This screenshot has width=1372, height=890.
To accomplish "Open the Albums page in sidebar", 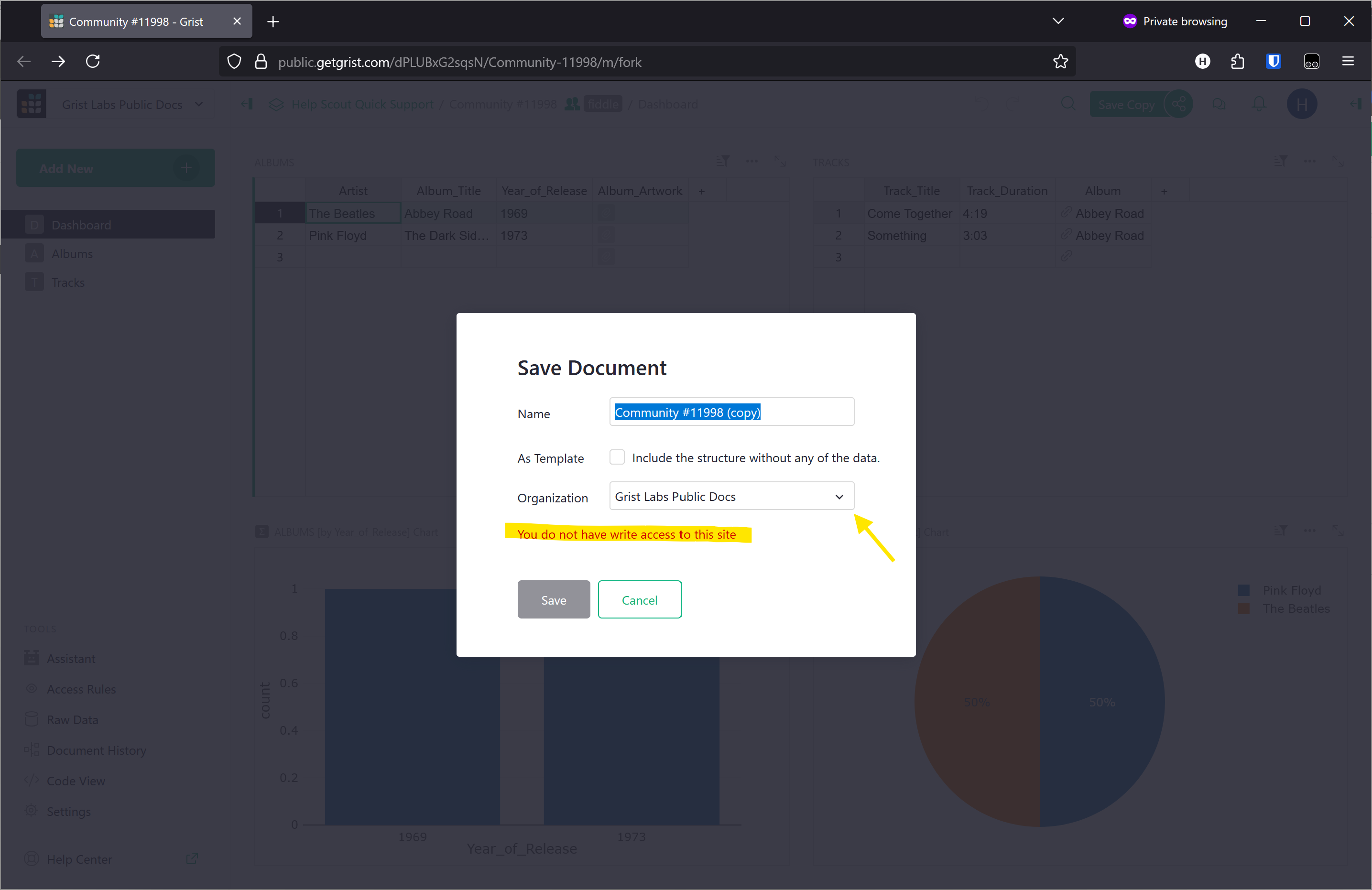I will (x=72, y=254).
